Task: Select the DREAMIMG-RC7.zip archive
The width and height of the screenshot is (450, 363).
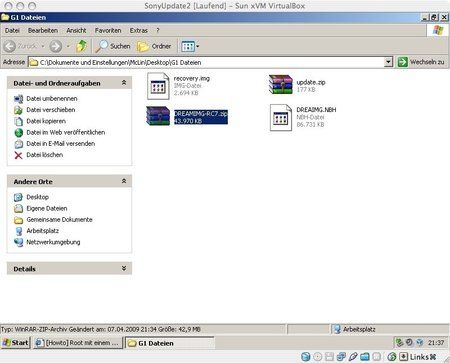Action: pos(187,117)
